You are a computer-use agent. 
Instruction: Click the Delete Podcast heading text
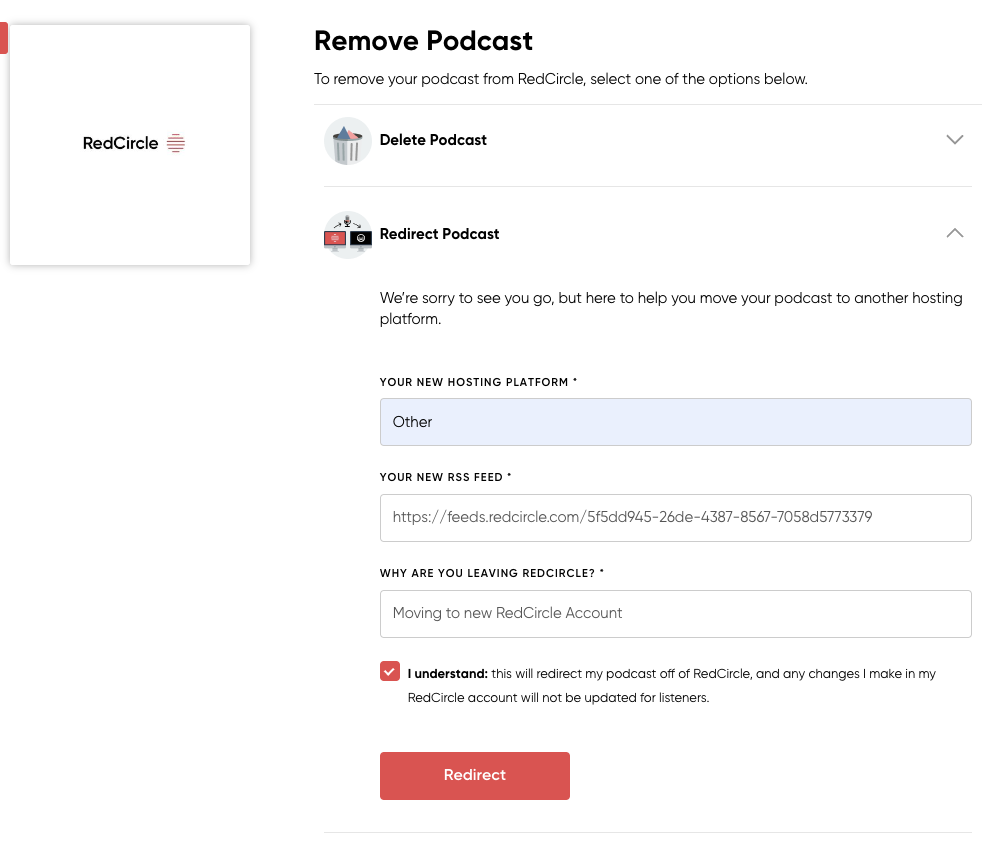pyautogui.click(x=433, y=140)
